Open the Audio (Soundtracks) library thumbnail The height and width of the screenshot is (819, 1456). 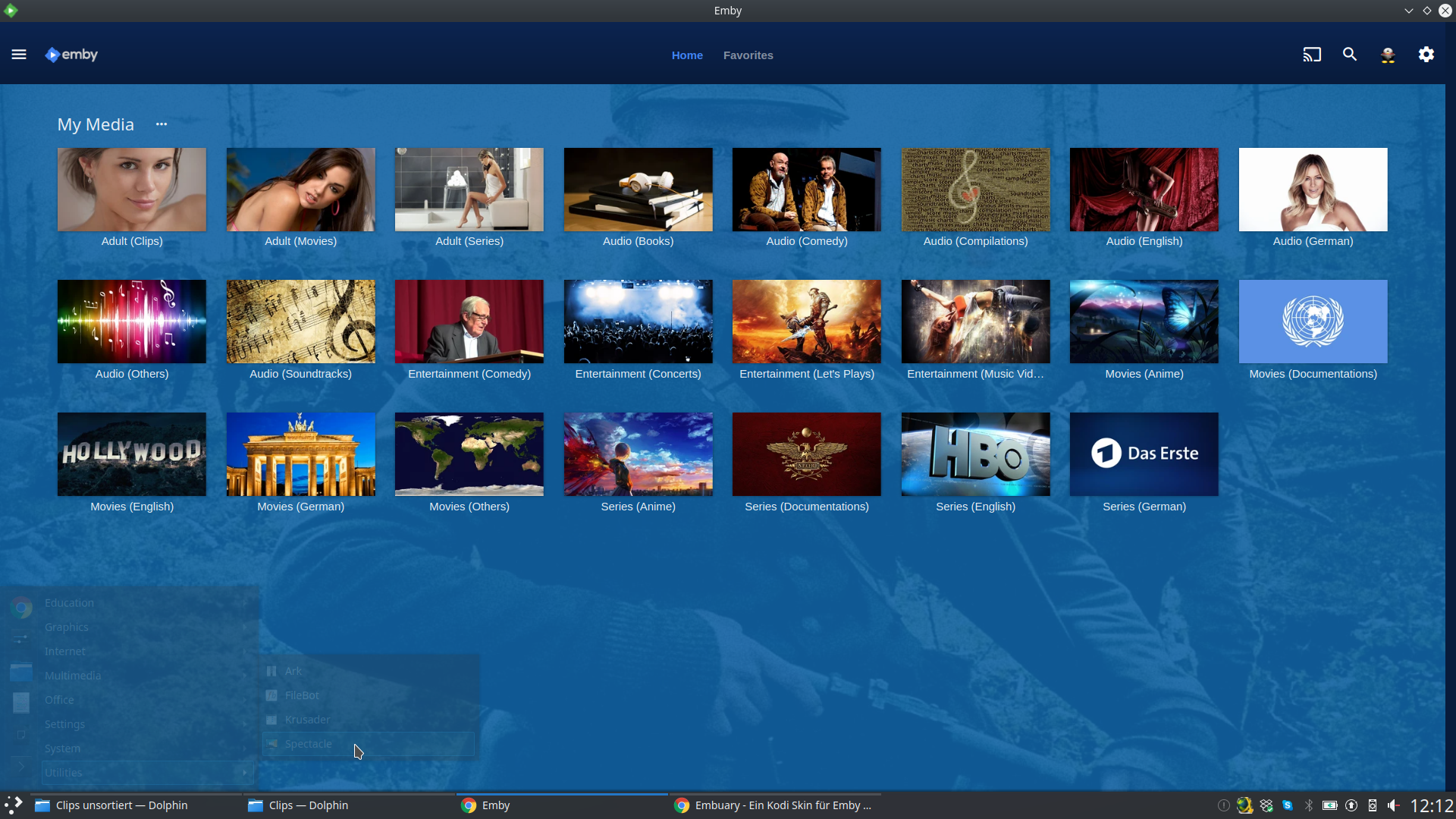300,322
